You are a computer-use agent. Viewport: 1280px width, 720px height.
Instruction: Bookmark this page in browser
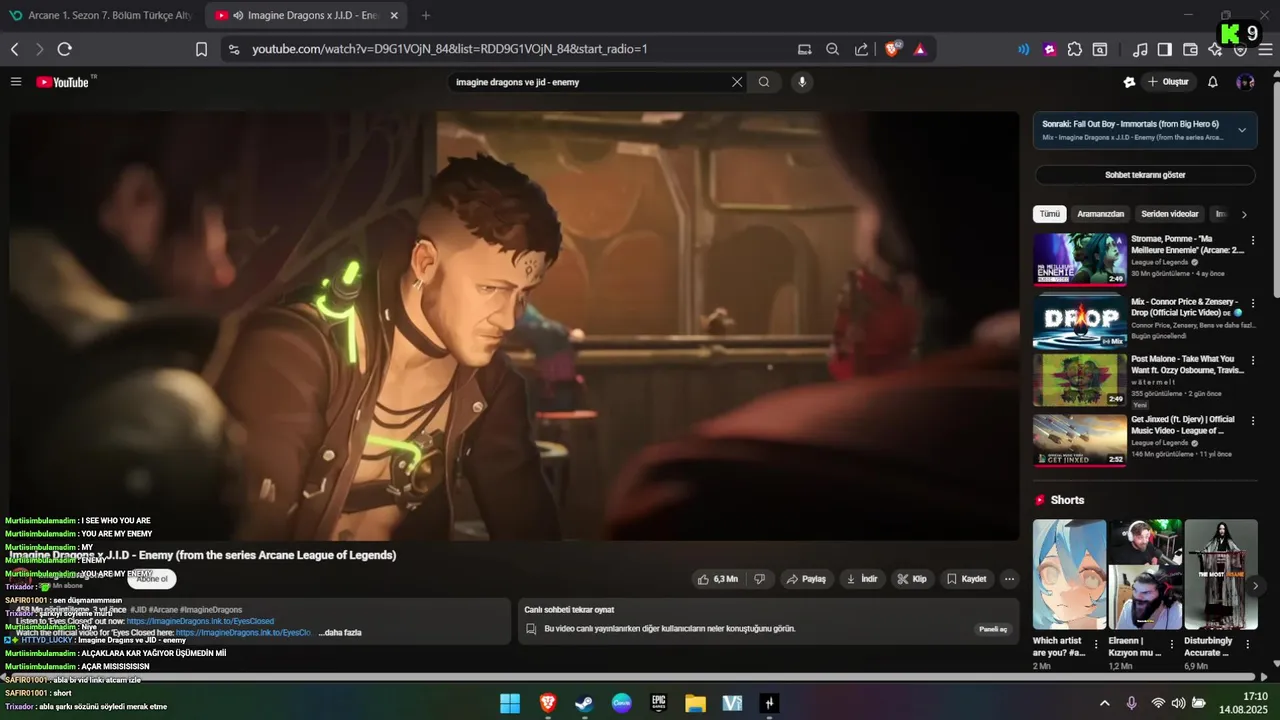click(201, 49)
